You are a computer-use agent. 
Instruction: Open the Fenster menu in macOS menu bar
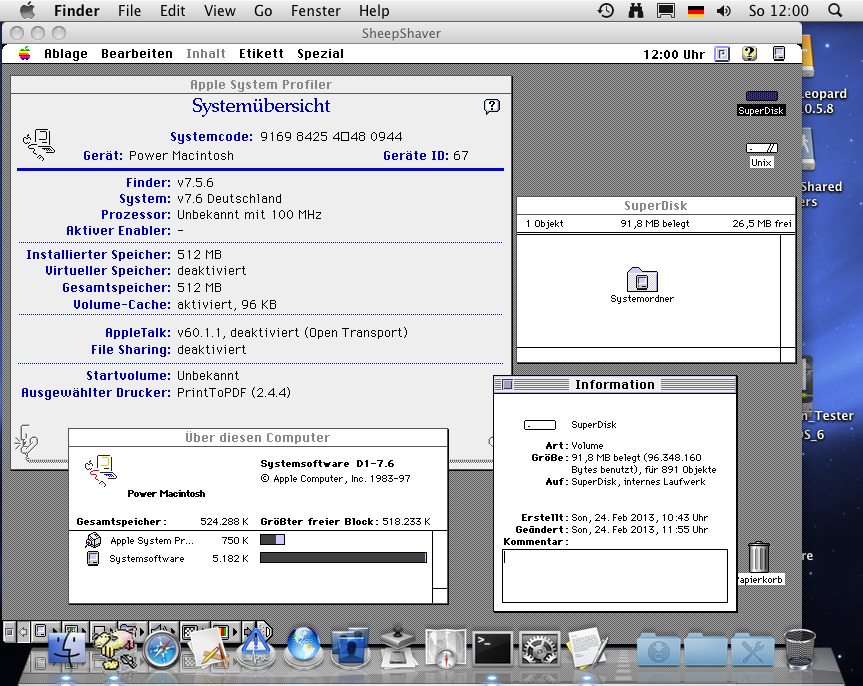pos(315,10)
